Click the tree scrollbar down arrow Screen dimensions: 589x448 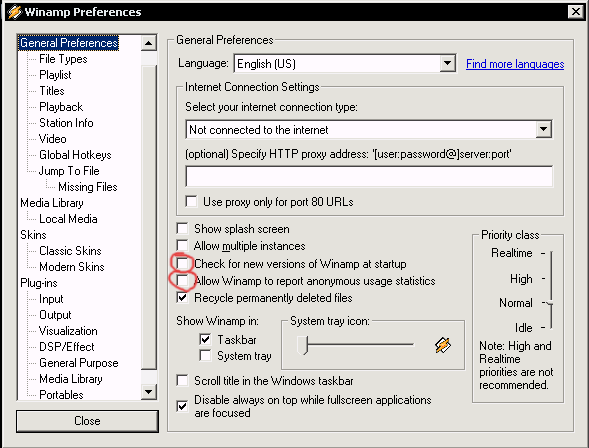coord(149,392)
